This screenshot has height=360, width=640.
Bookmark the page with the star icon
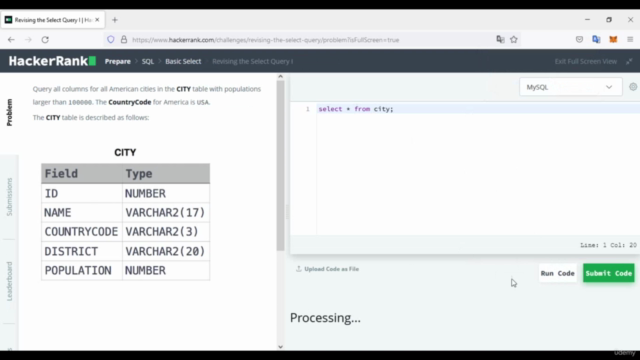(514, 39)
